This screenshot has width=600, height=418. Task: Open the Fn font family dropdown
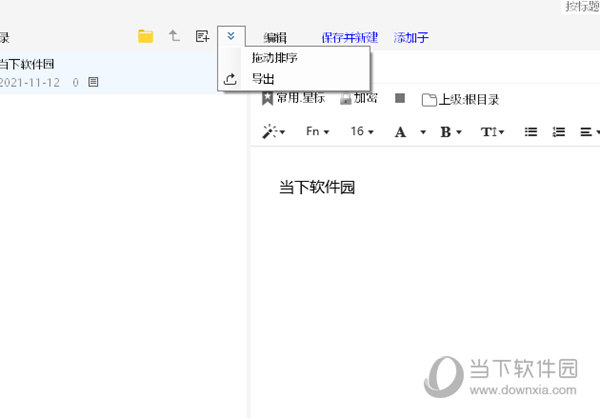(x=318, y=132)
